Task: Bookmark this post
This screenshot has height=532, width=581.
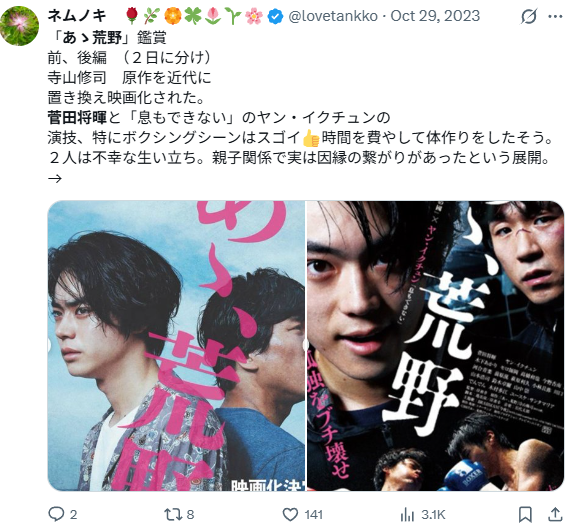Action: coord(525,514)
